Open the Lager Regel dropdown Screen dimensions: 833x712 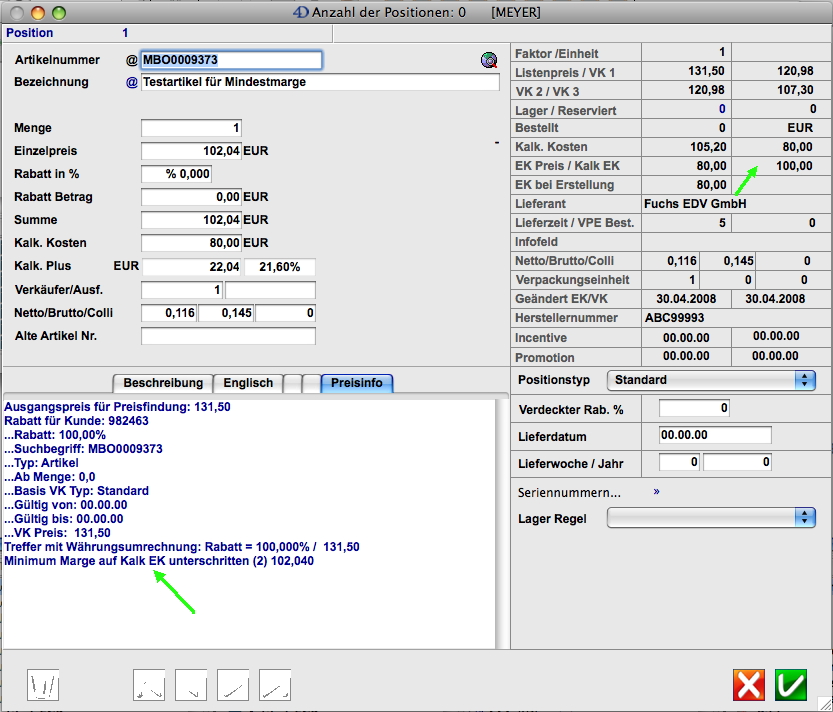click(x=711, y=517)
